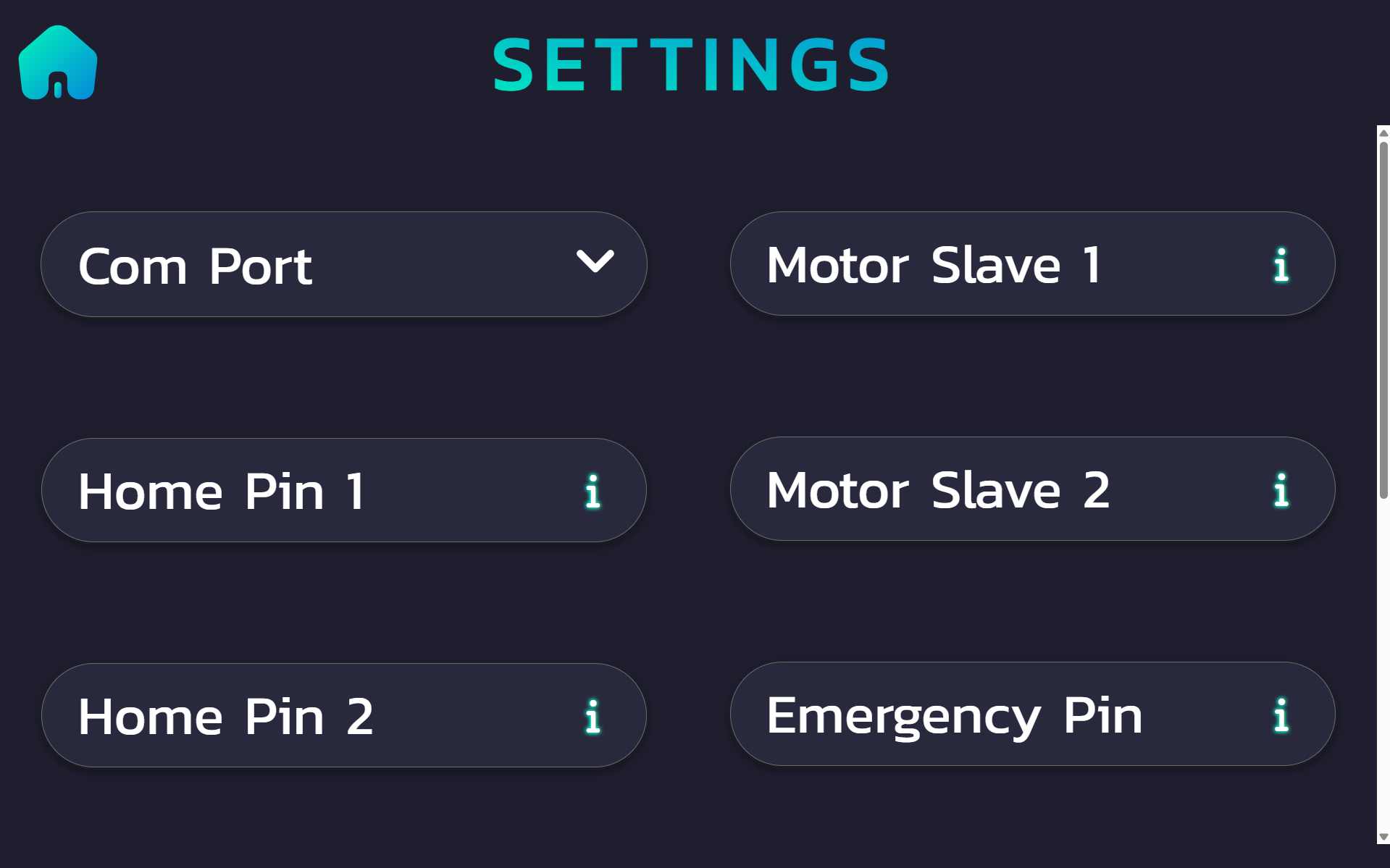This screenshot has height=868, width=1390.
Task: Show info for Motor Slave 1
Action: tap(1281, 265)
